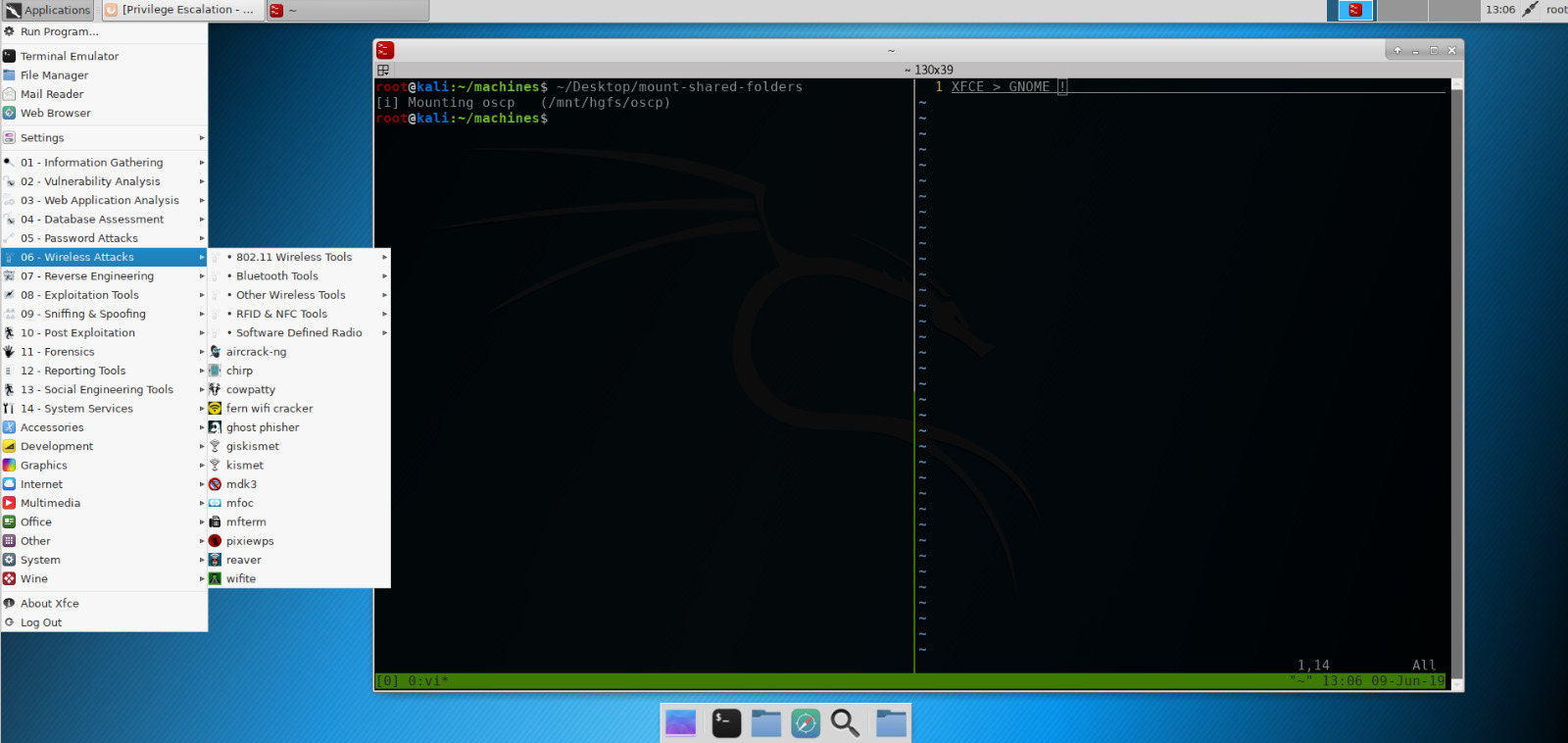Launch aircrack-ng from the wireless menu

tap(299, 352)
